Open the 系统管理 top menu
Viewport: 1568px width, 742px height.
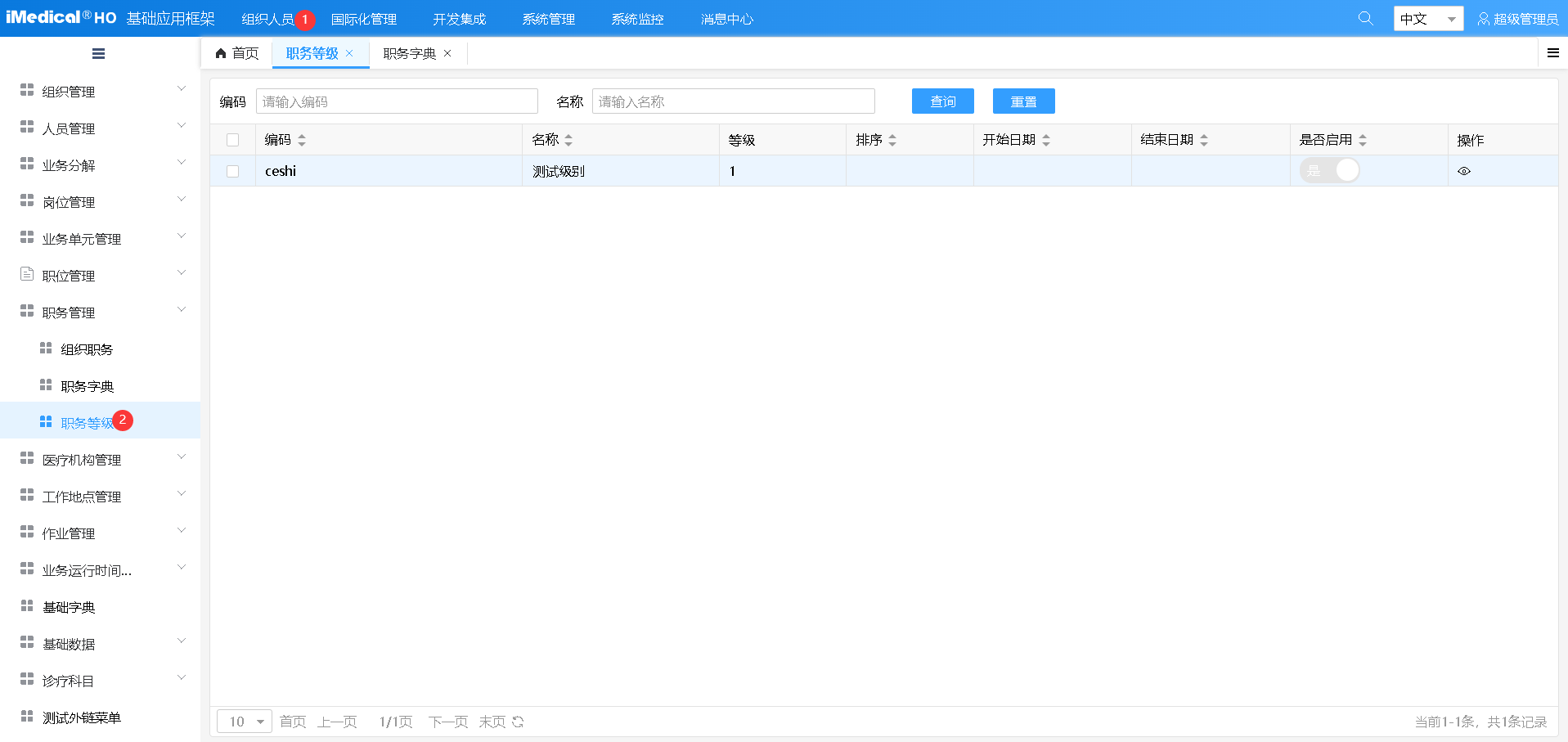point(548,19)
